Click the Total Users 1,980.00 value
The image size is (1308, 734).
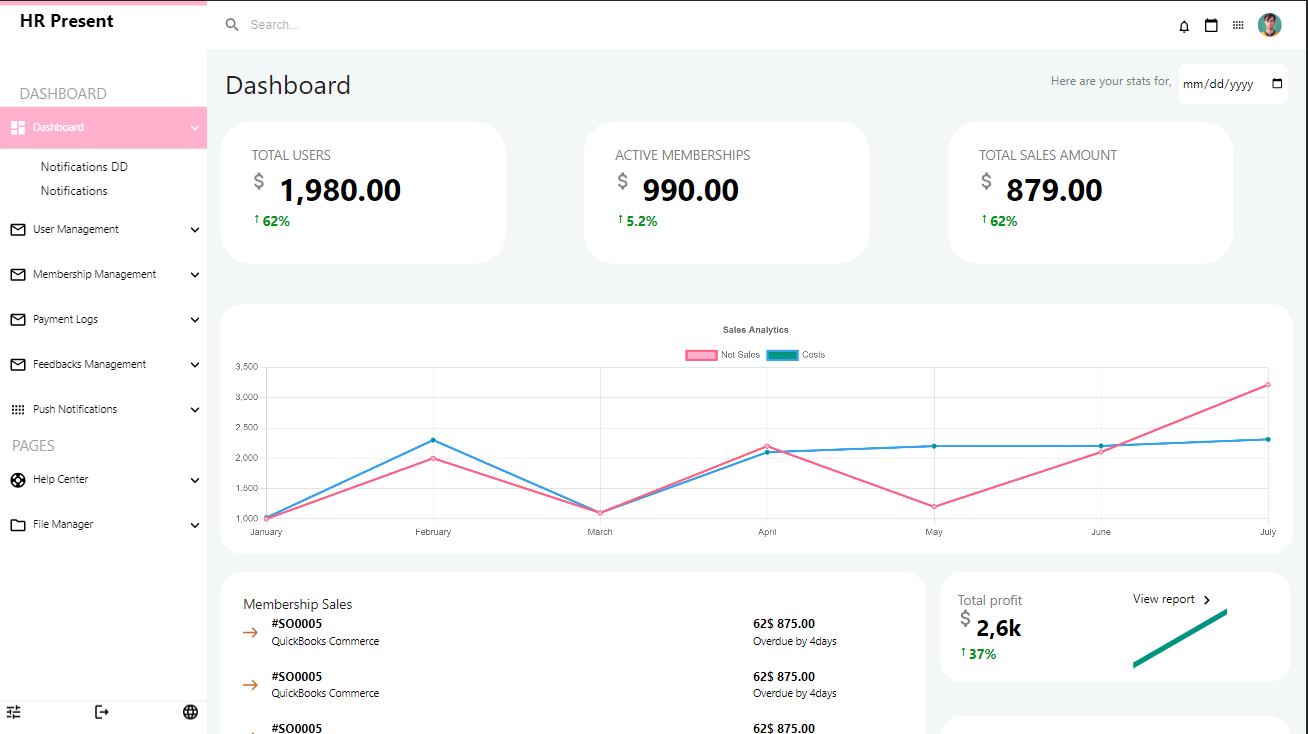(340, 190)
